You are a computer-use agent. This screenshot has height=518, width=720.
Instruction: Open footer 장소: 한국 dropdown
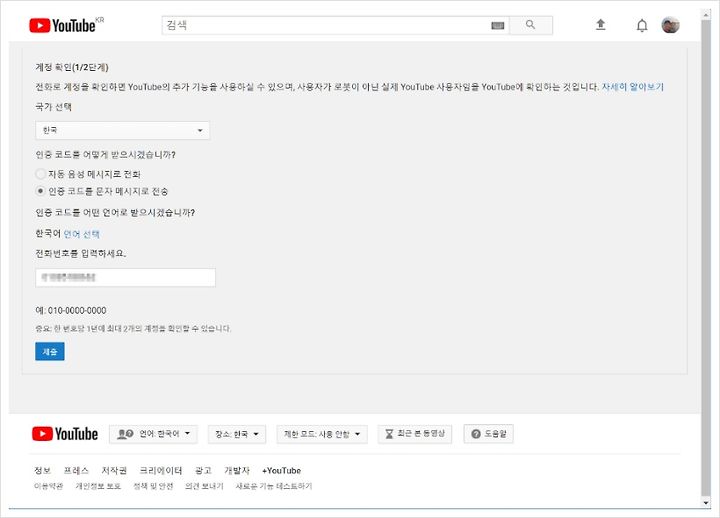pyautogui.click(x=236, y=434)
